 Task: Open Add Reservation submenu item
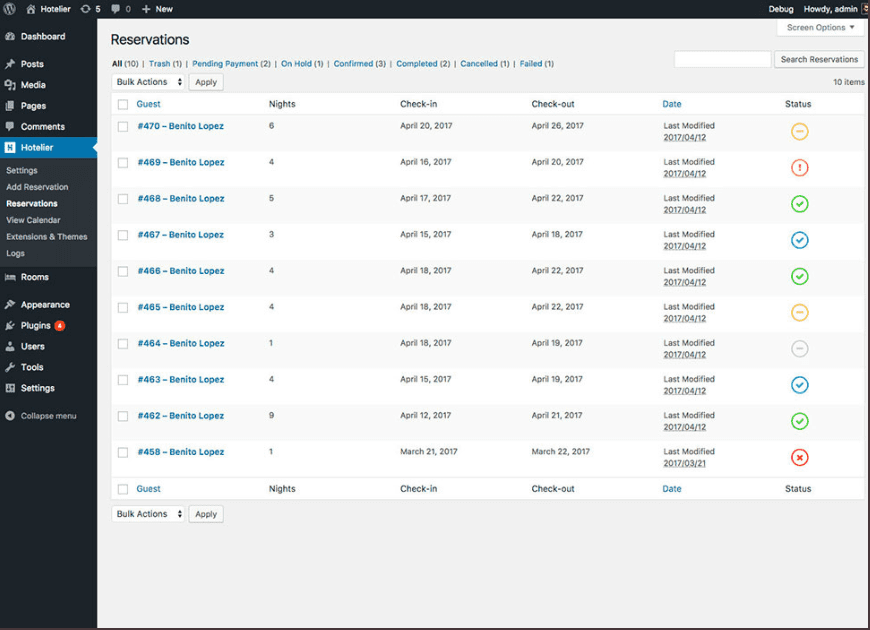(37, 187)
